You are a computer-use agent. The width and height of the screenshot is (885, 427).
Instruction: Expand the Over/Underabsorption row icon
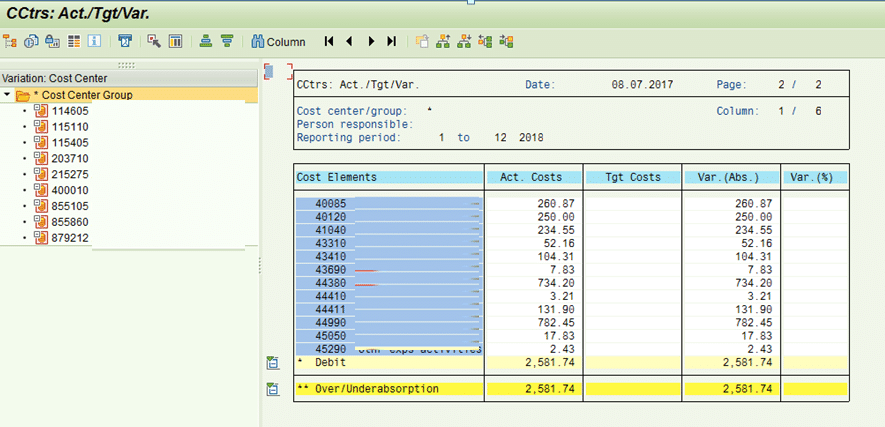point(272,389)
